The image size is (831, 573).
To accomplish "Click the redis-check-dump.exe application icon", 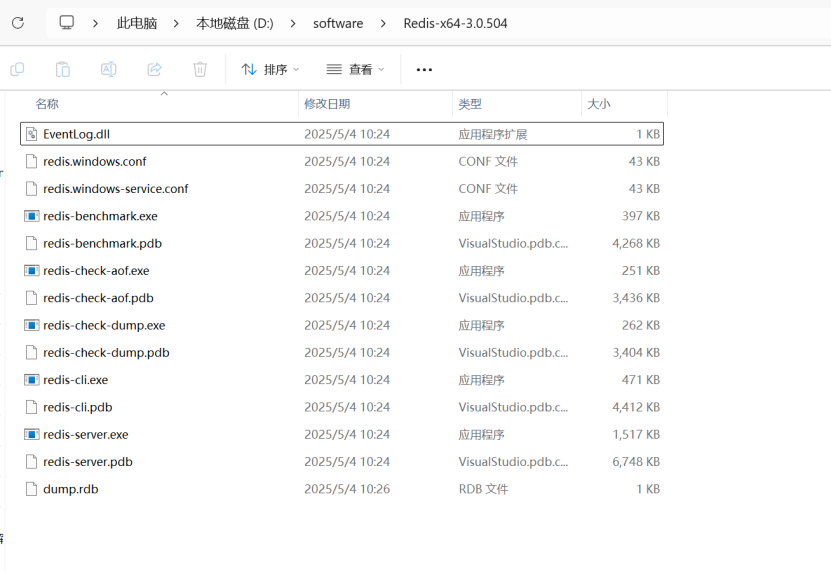I will click(x=32, y=325).
